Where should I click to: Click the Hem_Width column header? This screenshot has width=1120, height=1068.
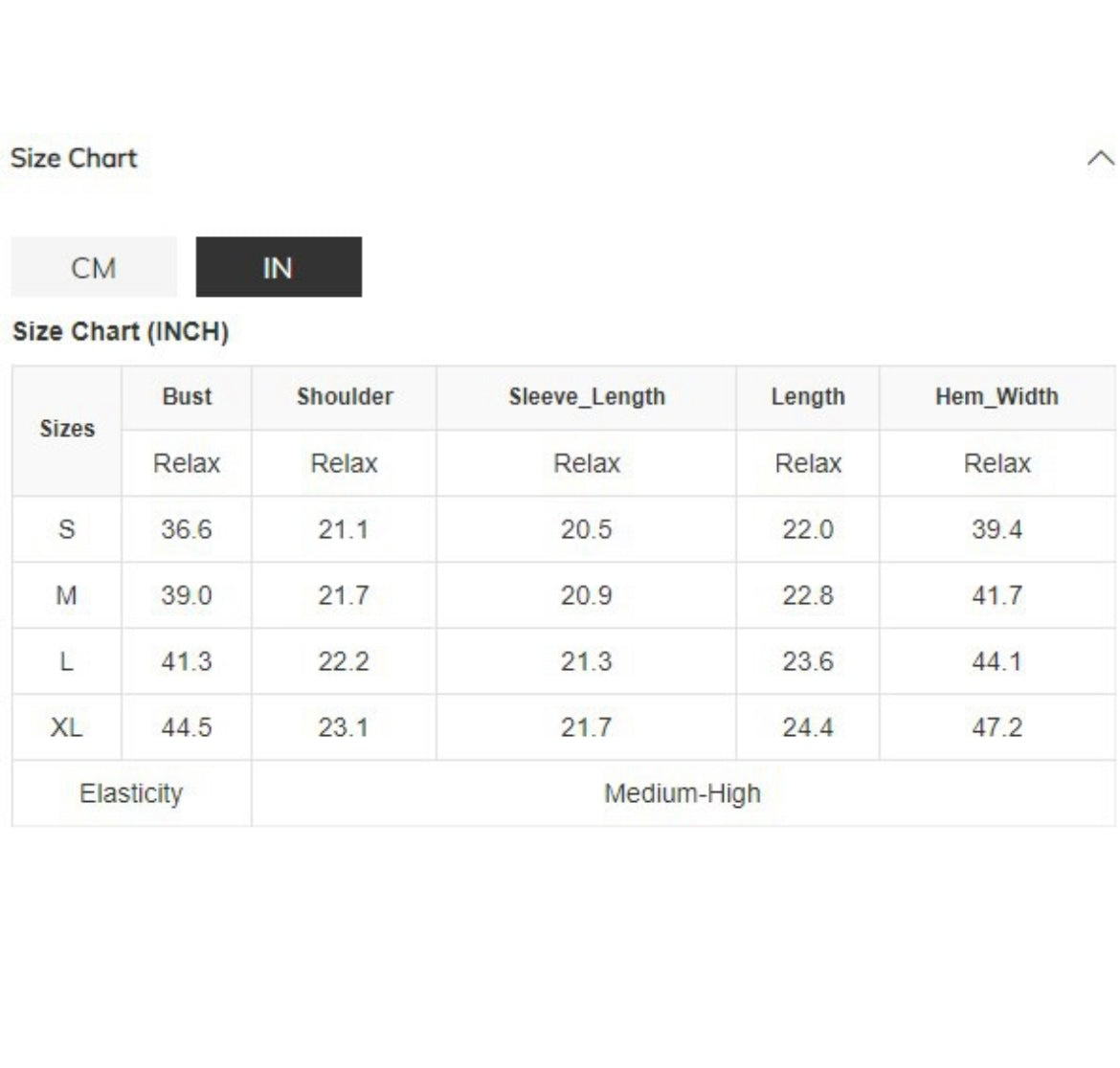tap(997, 396)
